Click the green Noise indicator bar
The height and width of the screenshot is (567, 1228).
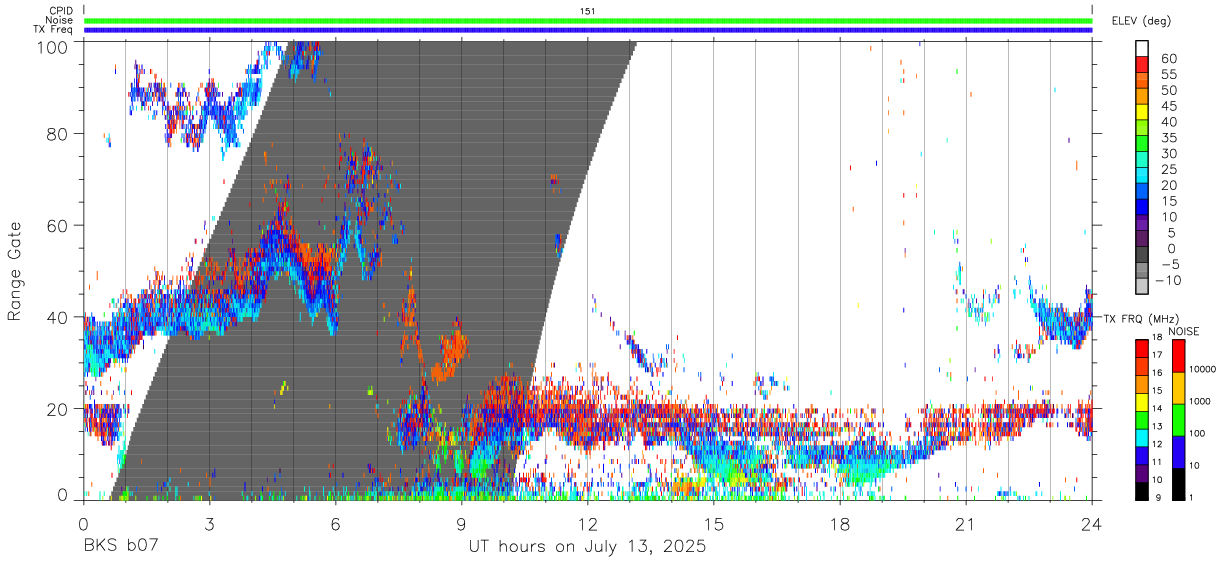tap(588, 20)
